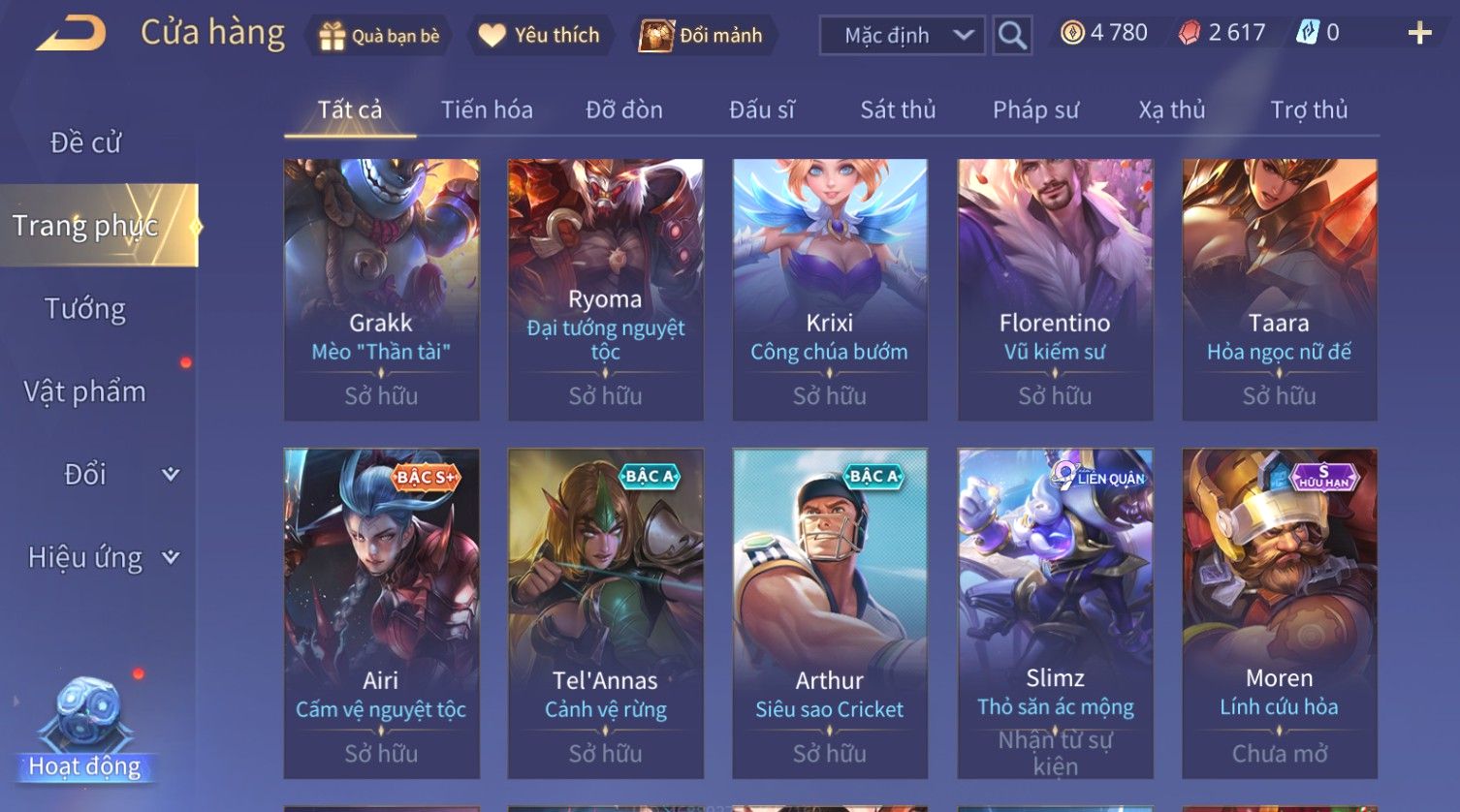This screenshot has height=812, width=1460.
Task: Tap the red ruby currency icon
Action: 1189,33
